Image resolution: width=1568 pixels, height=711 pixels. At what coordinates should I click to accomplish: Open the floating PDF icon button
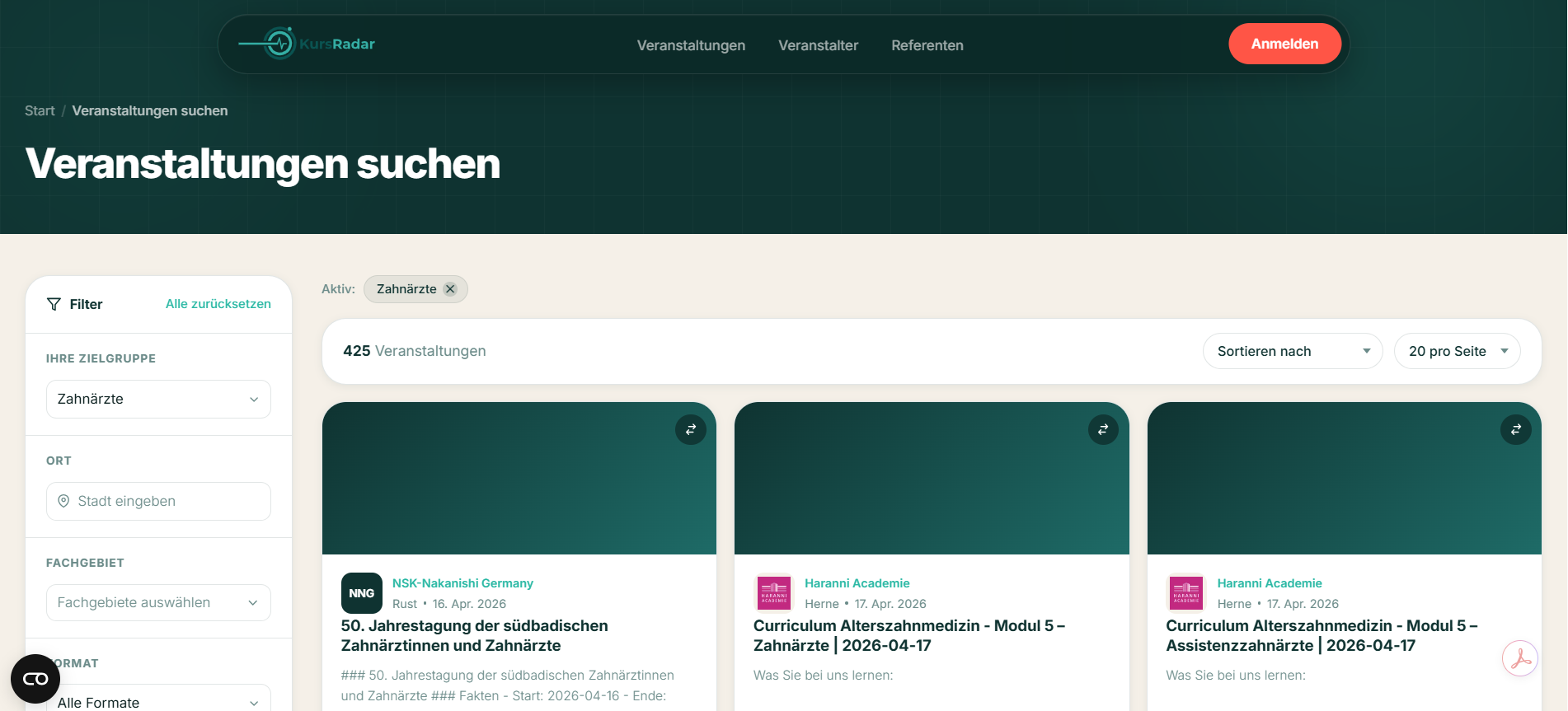(x=1520, y=659)
